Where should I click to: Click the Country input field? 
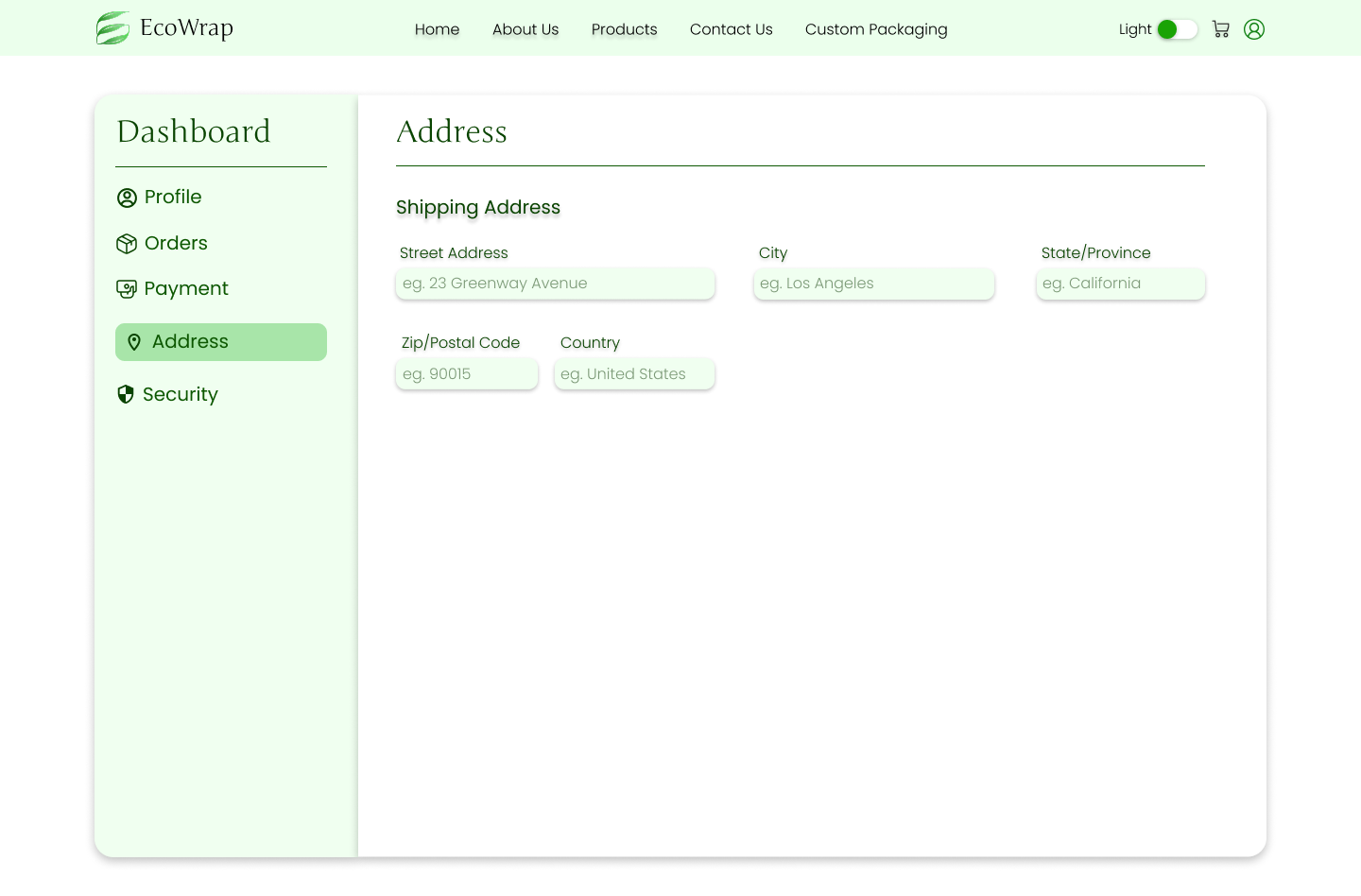coord(634,374)
